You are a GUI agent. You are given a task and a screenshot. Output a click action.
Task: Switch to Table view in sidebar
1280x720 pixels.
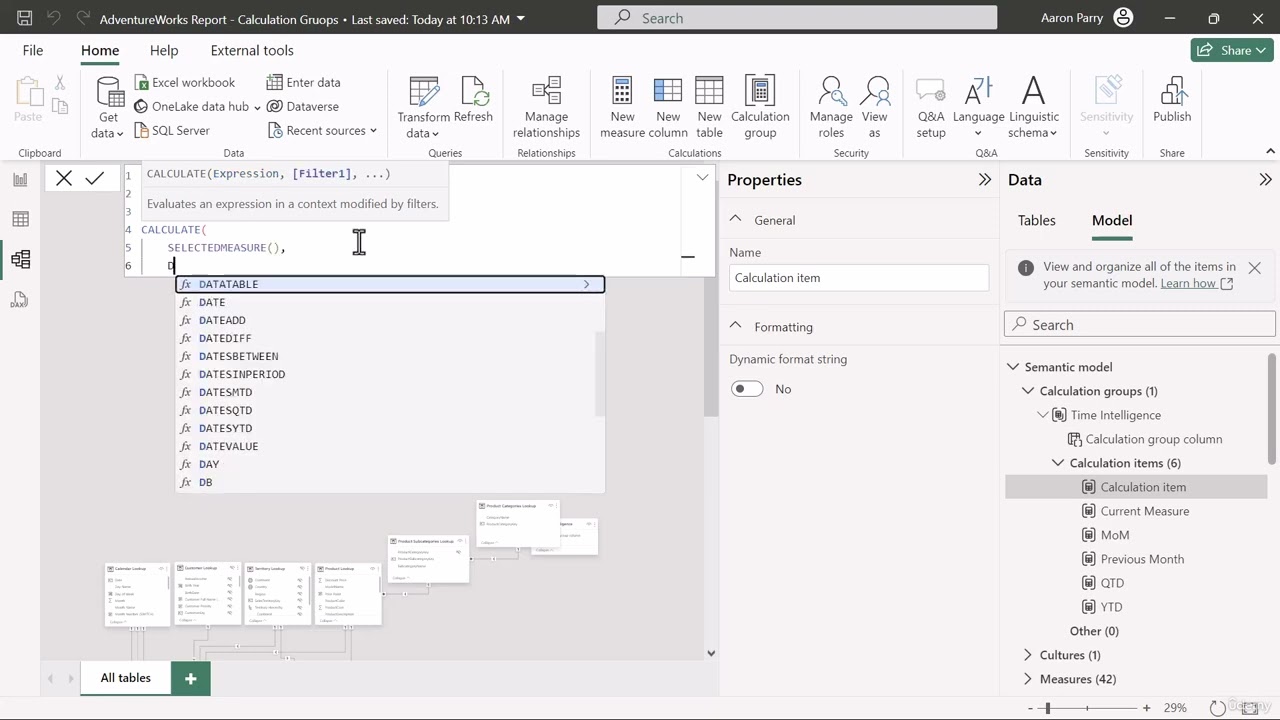(x=20, y=219)
